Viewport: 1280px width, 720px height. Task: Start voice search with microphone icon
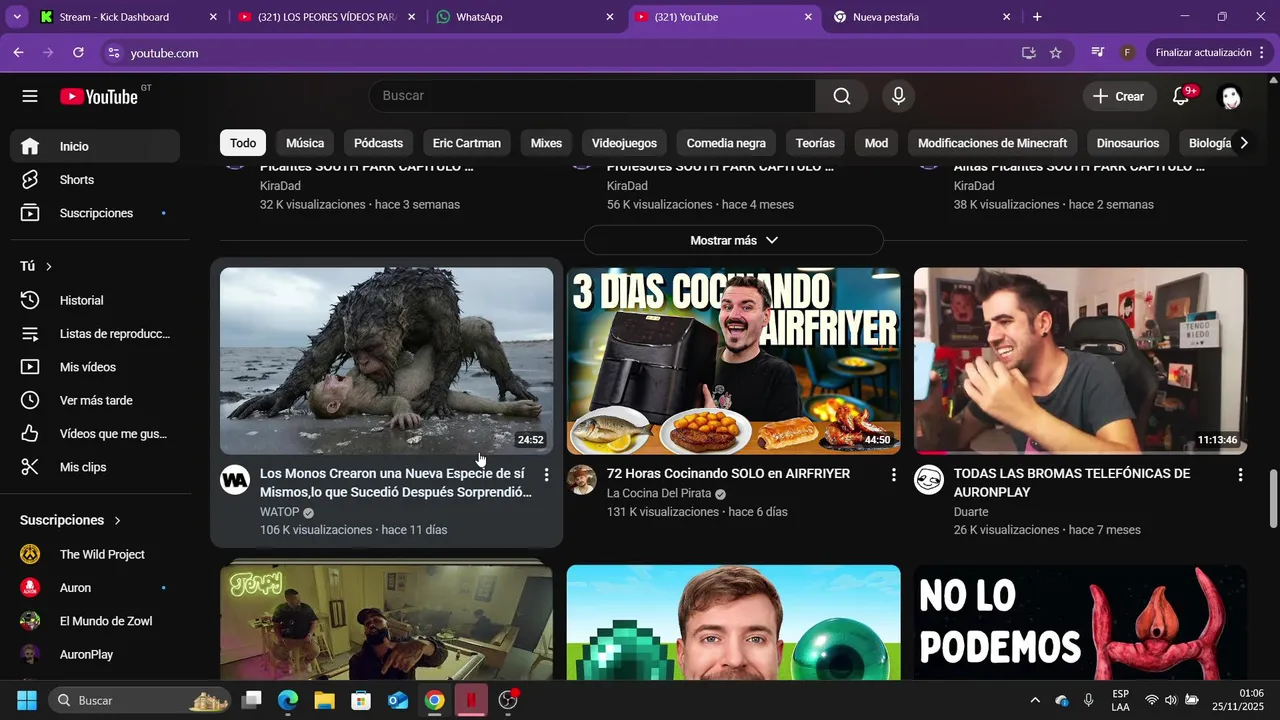click(898, 96)
